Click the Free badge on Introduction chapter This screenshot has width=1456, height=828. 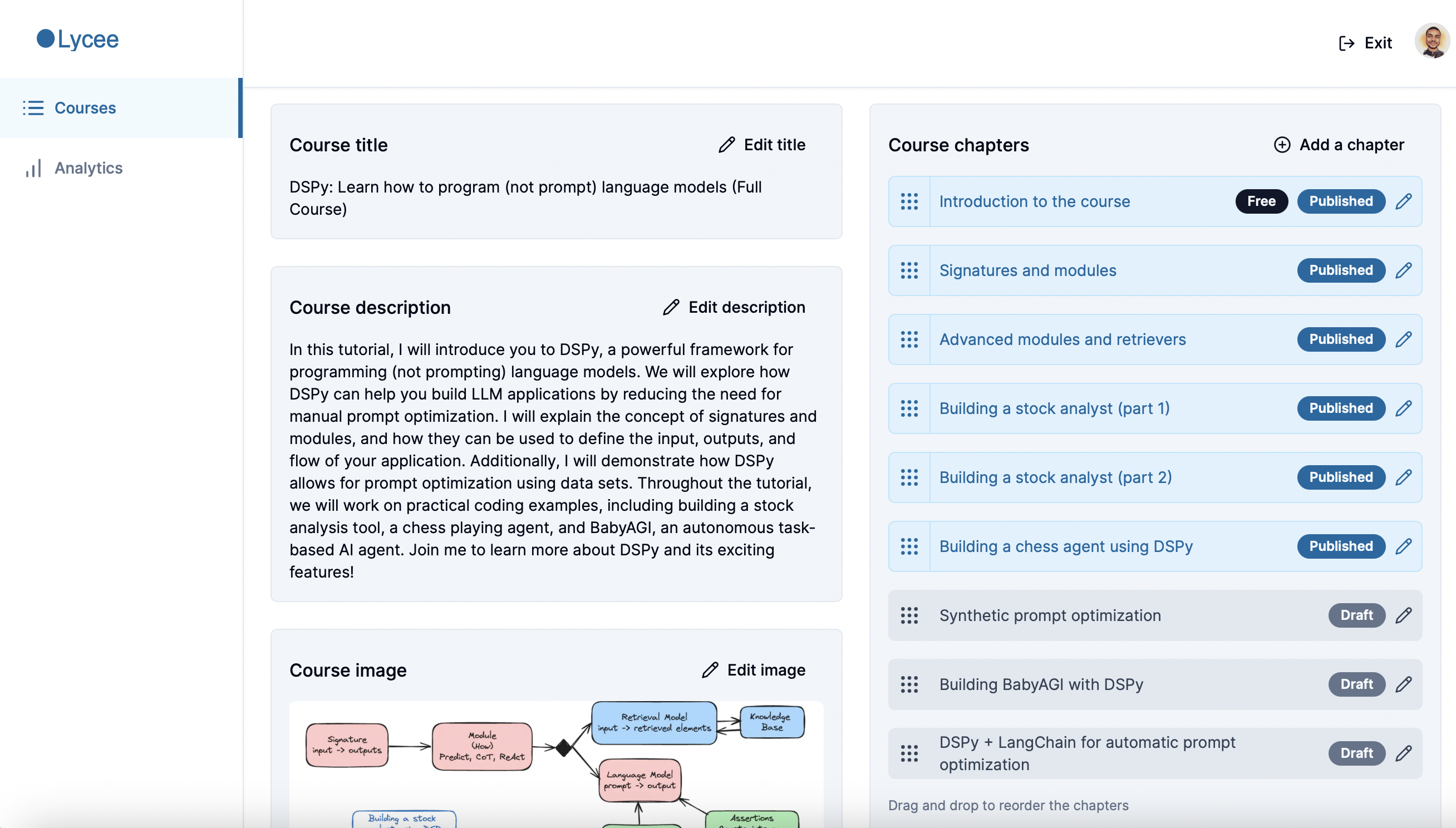1261,201
